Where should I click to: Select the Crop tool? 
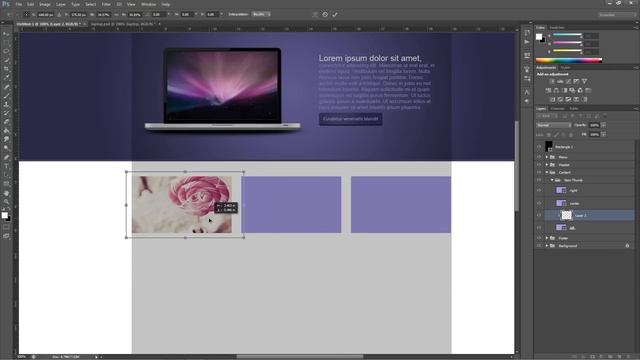[6, 69]
